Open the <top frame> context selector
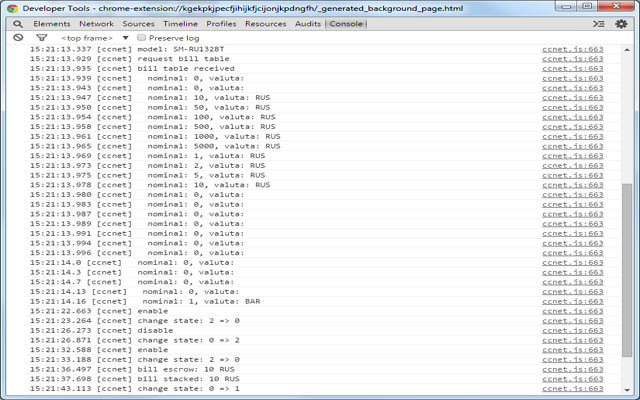The image size is (640, 400). point(87,38)
